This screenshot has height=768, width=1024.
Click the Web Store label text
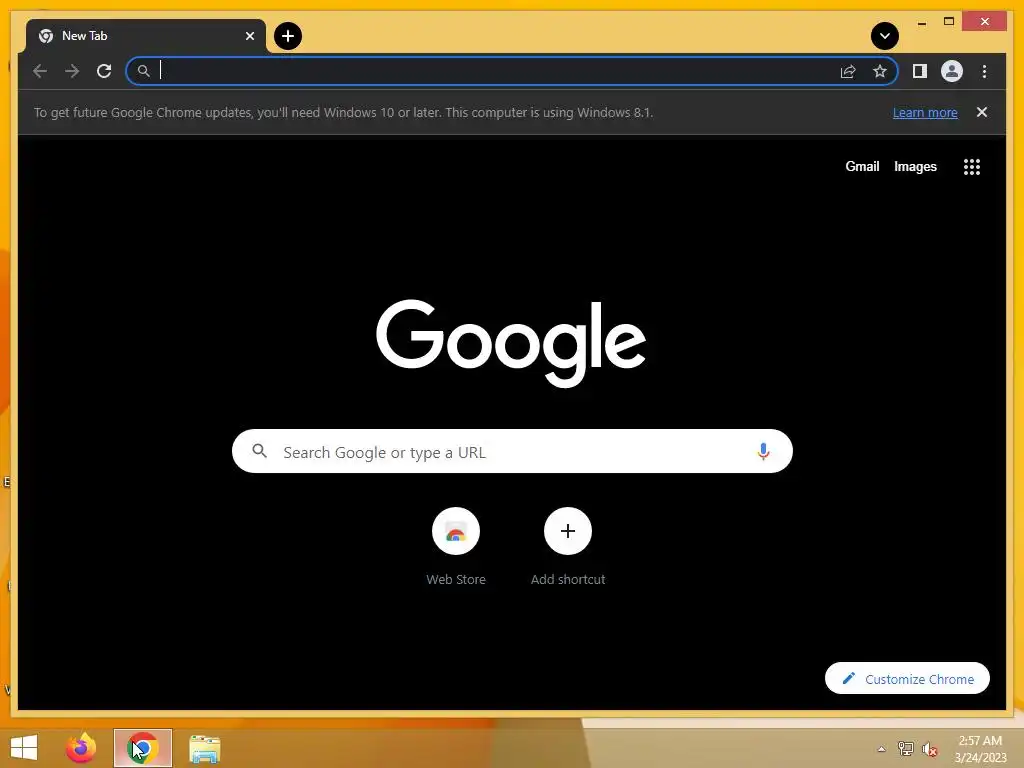pyautogui.click(x=456, y=579)
